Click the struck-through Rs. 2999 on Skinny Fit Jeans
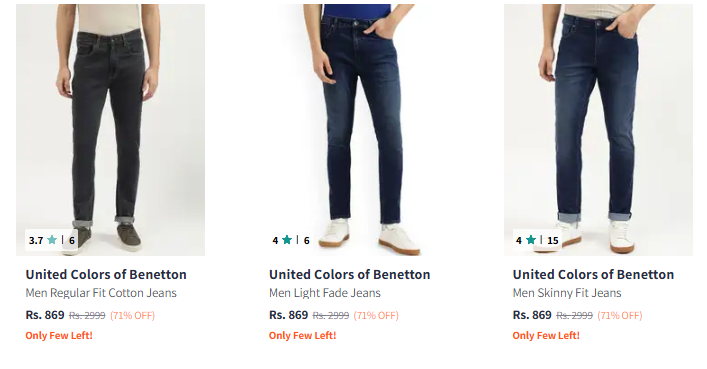707x369 pixels. [x=574, y=315]
